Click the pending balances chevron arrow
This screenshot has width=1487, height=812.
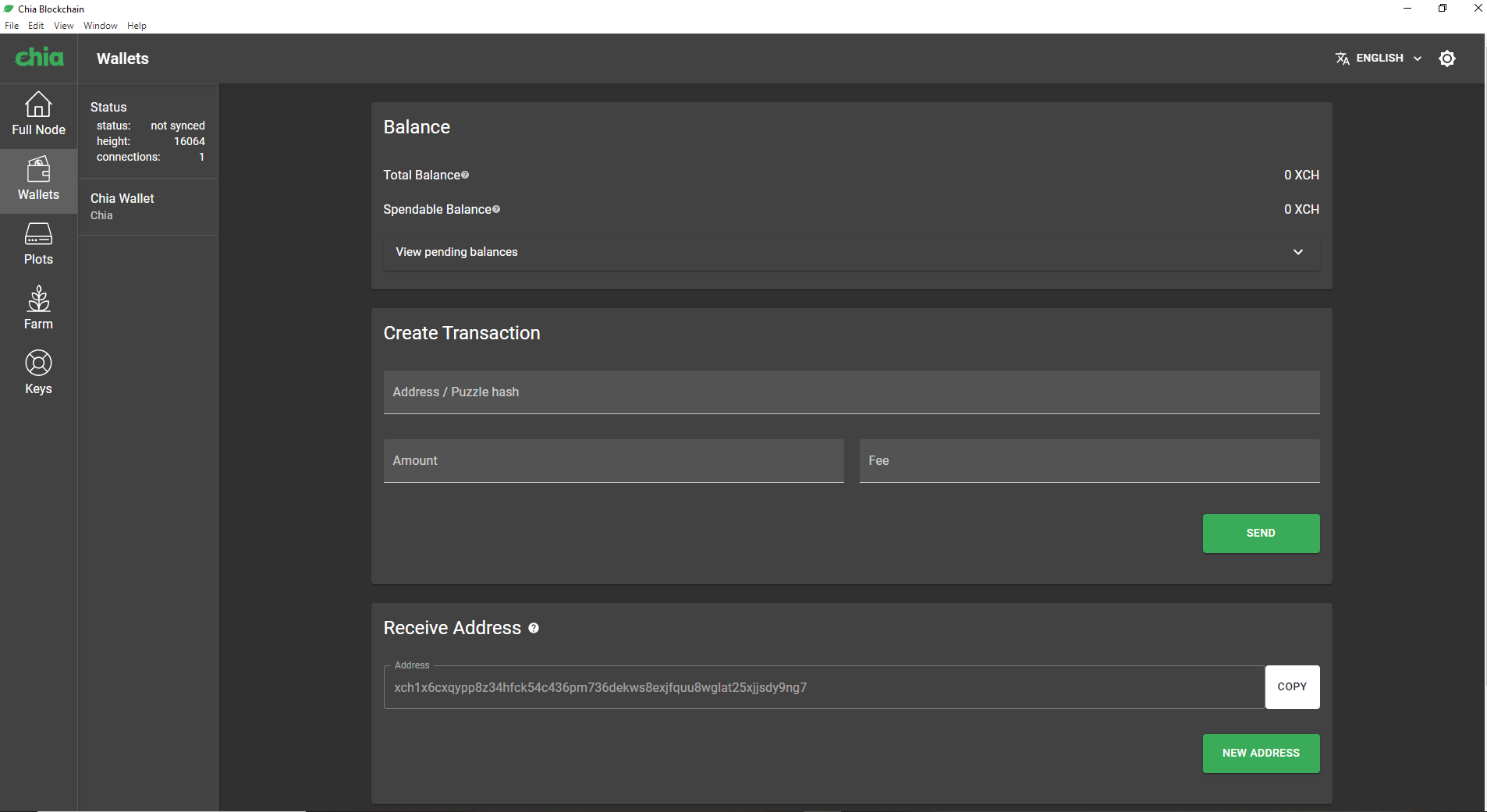pyautogui.click(x=1298, y=252)
